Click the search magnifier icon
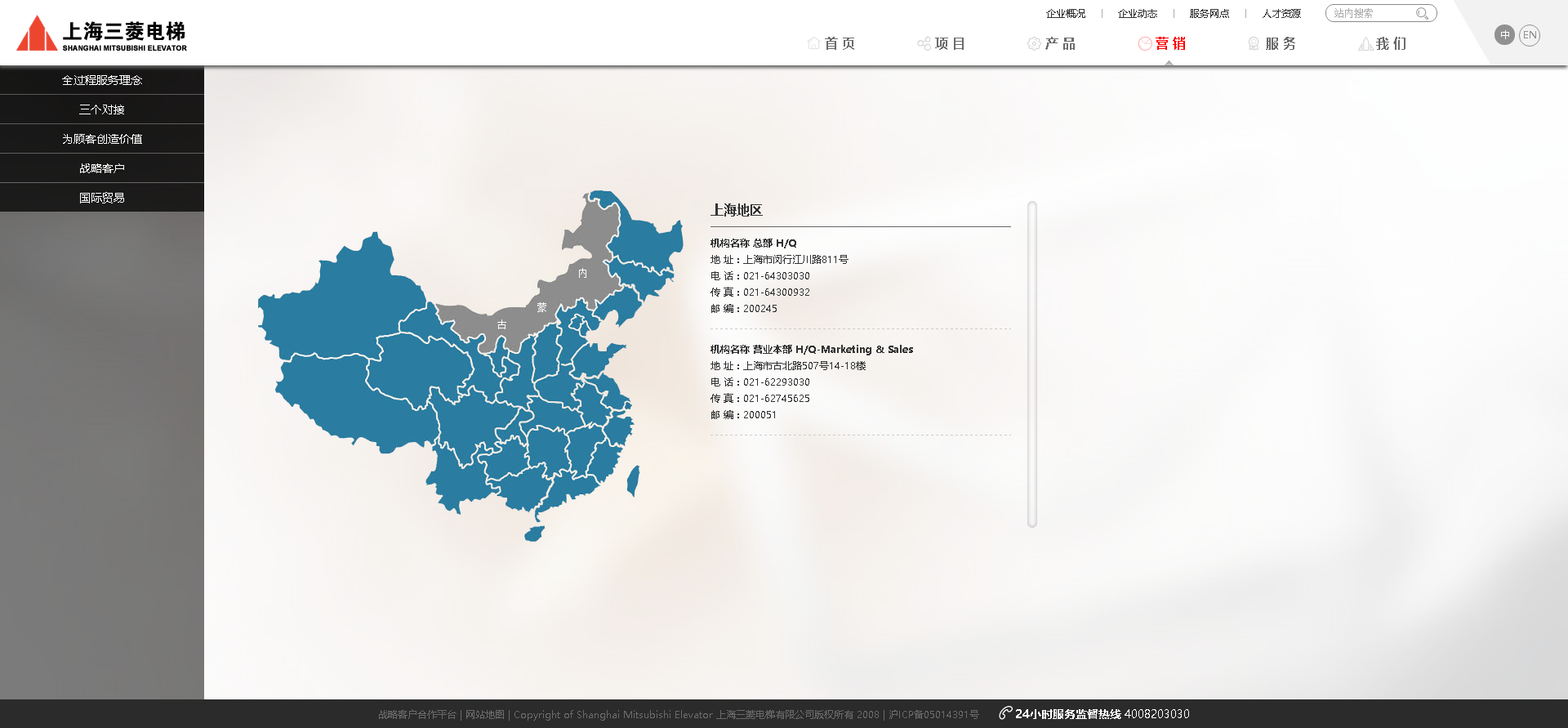1568x728 pixels. pos(1422,14)
